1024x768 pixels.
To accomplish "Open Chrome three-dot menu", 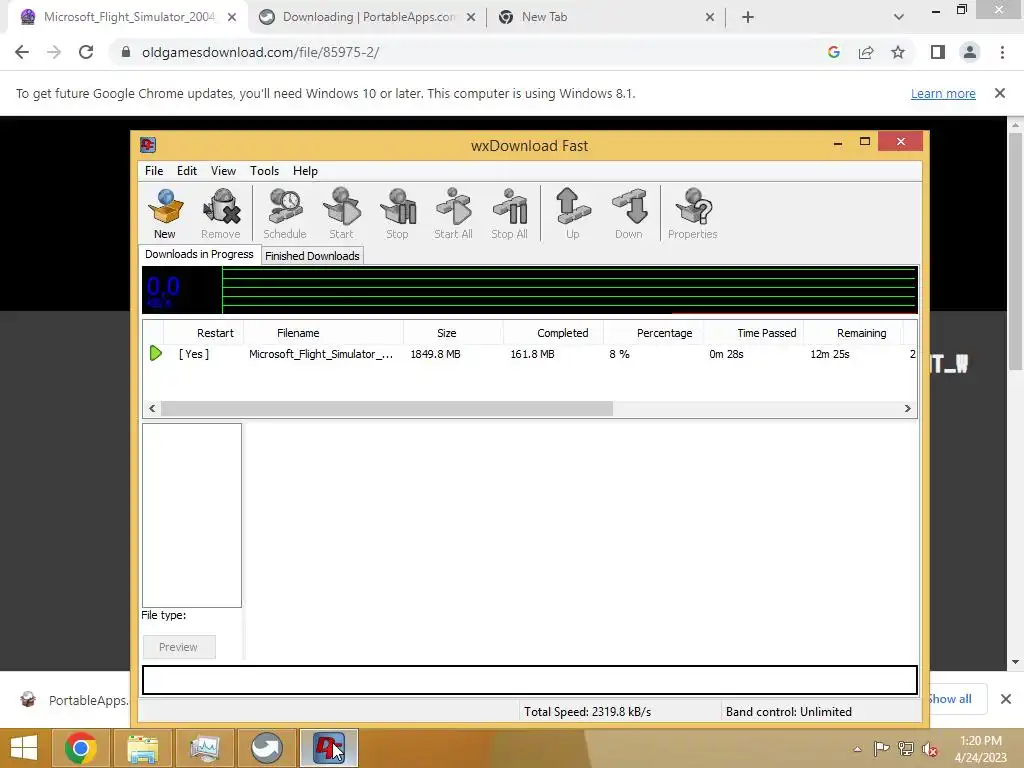I will [1002, 52].
